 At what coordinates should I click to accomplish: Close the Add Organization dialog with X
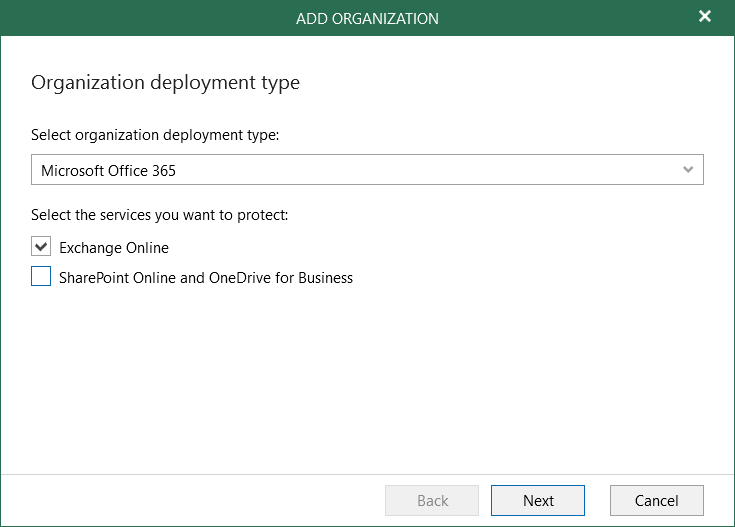705,17
